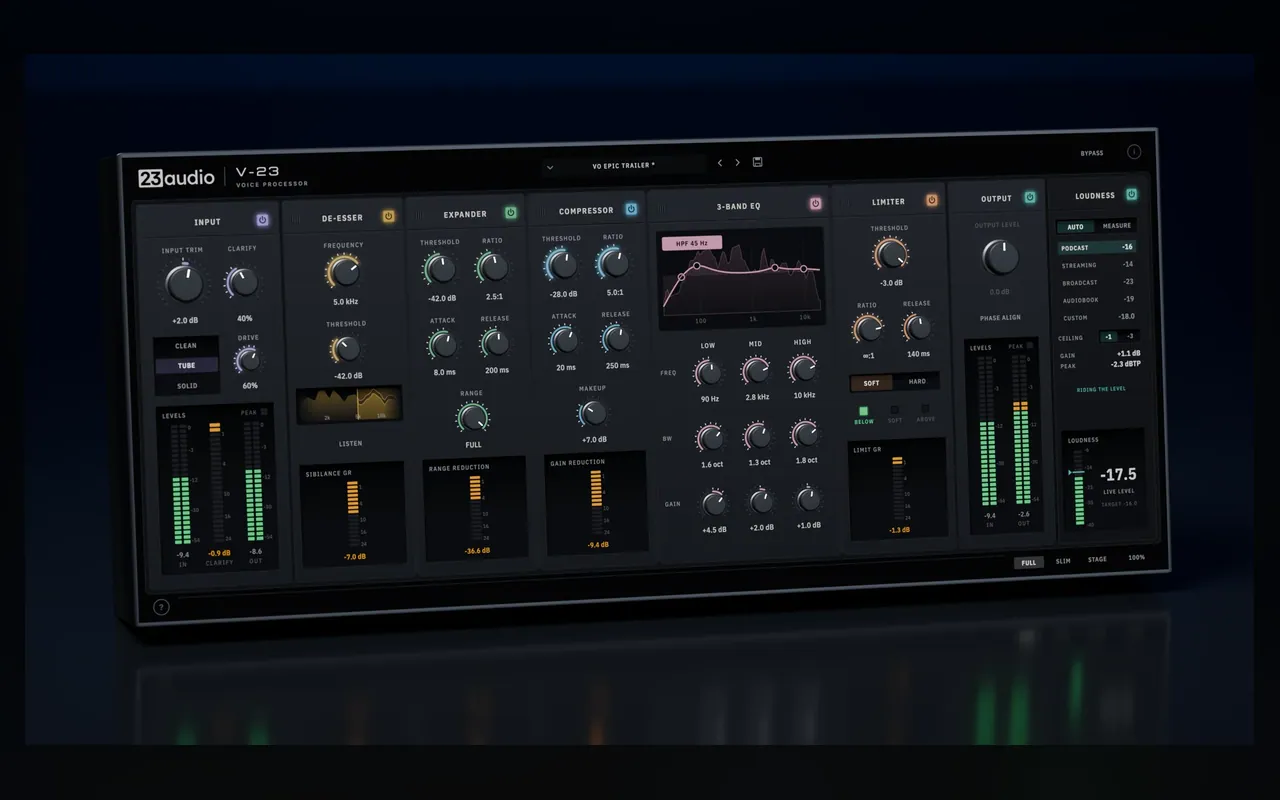Toggle the Output power button

(x=1030, y=197)
